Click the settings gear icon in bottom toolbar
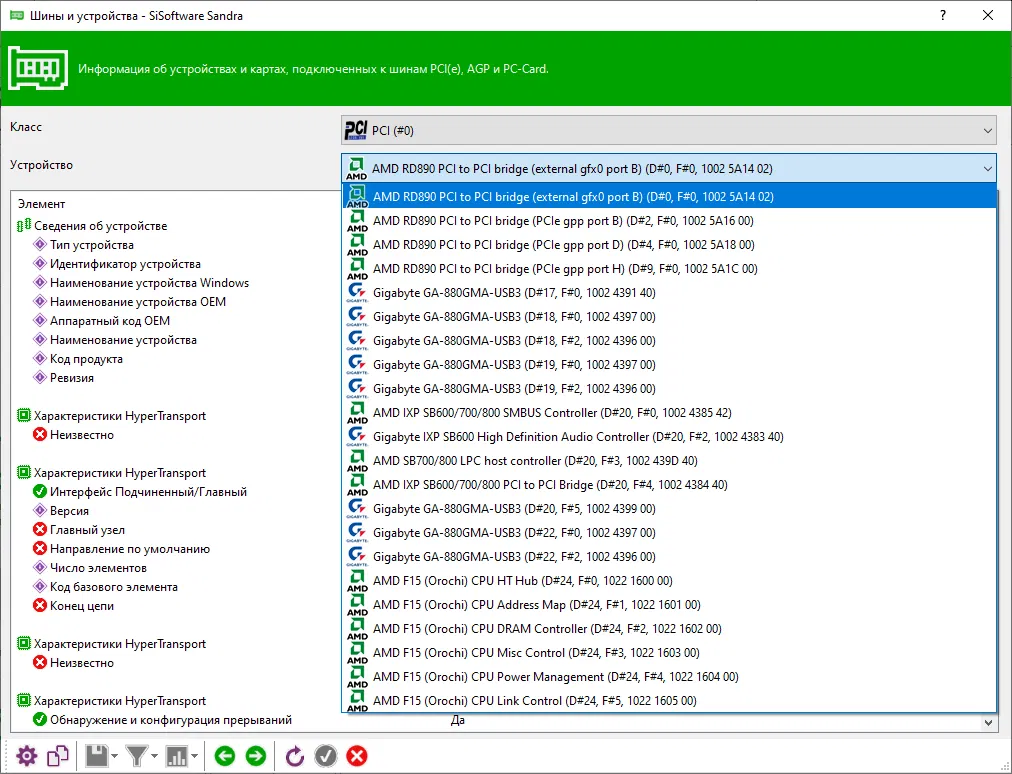This screenshot has height=774, width=1012. (26, 756)
